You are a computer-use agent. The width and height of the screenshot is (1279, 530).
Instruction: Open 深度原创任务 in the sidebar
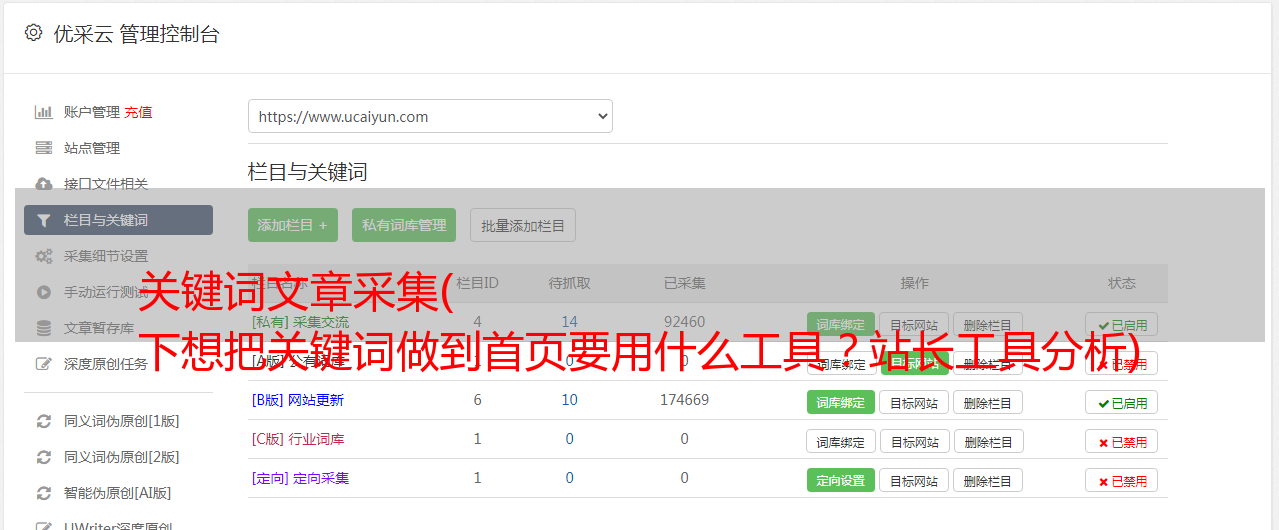click(x=105, y=364)
